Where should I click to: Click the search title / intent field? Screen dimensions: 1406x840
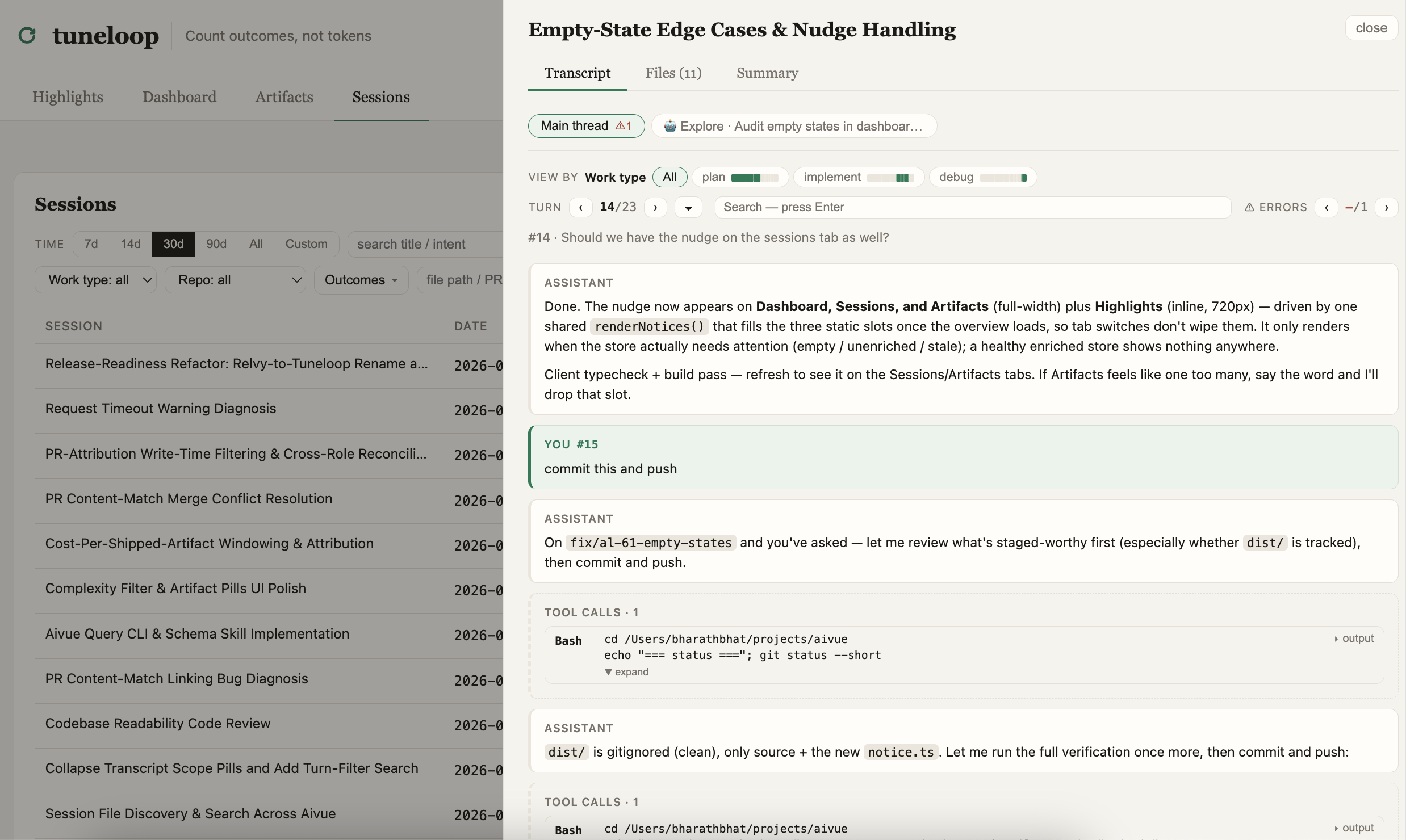point(426,244)
